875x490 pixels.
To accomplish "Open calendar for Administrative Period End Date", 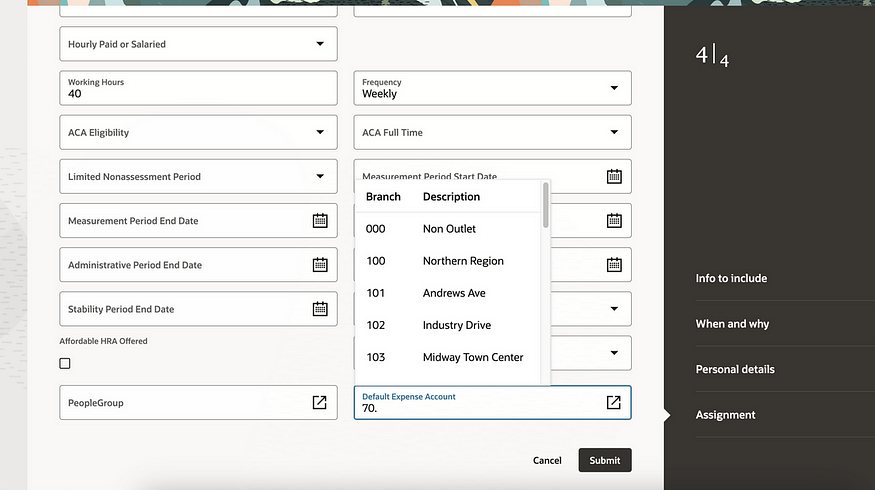I will tap(320, 265).
